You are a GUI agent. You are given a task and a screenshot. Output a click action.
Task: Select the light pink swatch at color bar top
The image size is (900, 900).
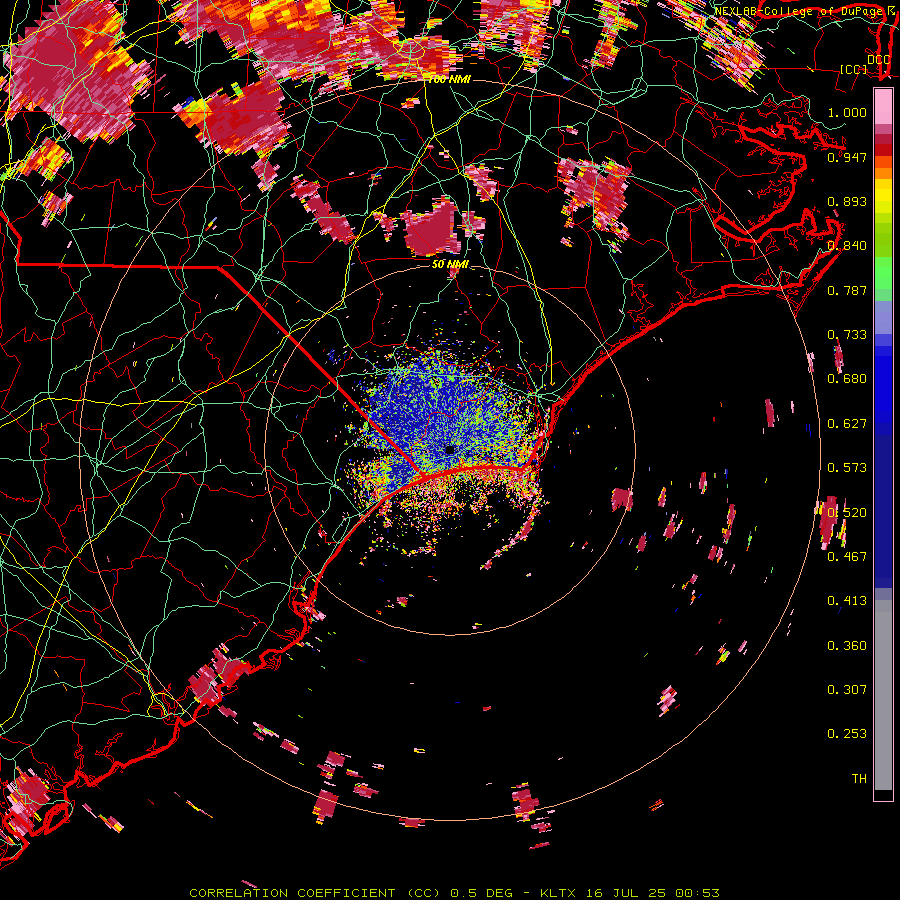coord(883,107)
